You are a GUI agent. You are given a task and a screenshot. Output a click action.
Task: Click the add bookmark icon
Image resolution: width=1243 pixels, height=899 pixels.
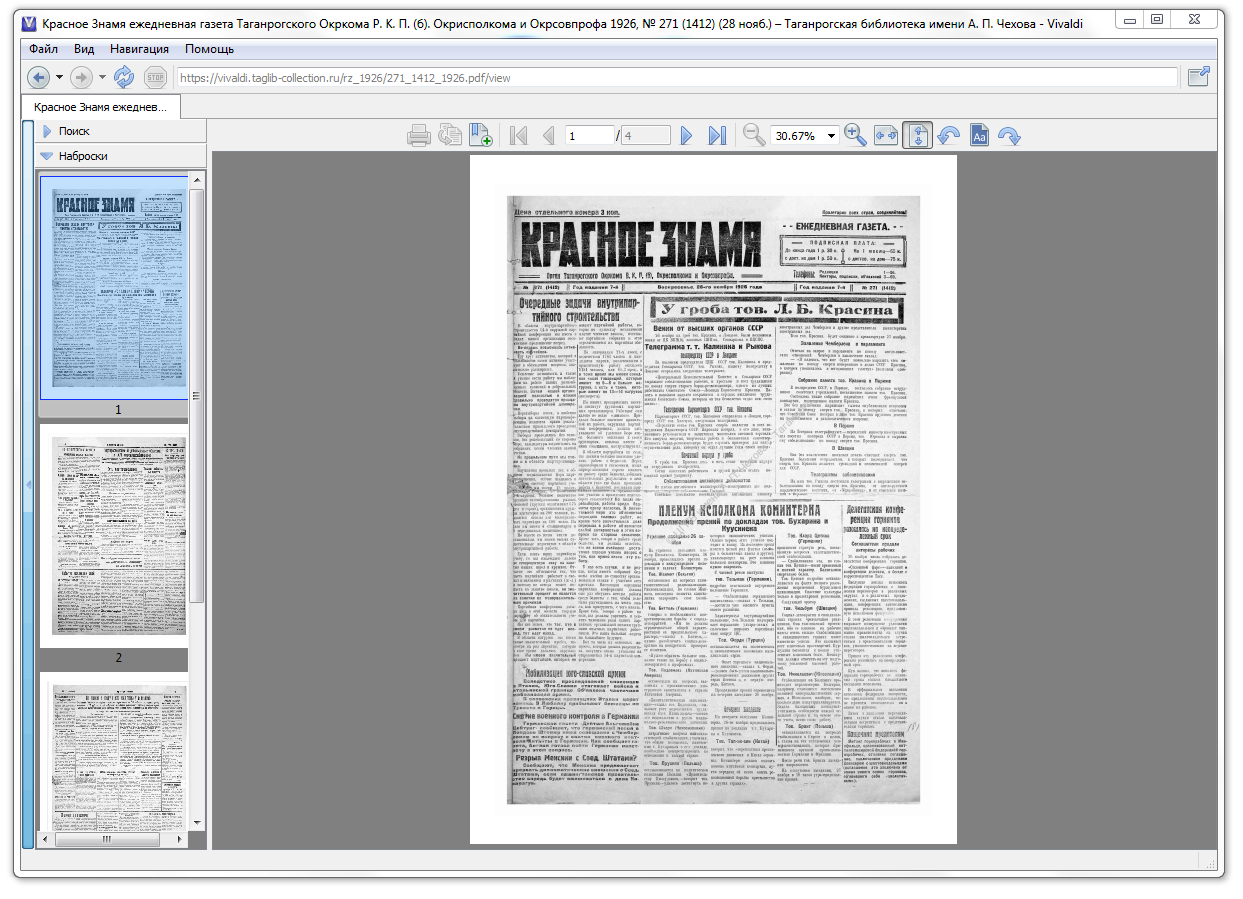coord(481,135)
